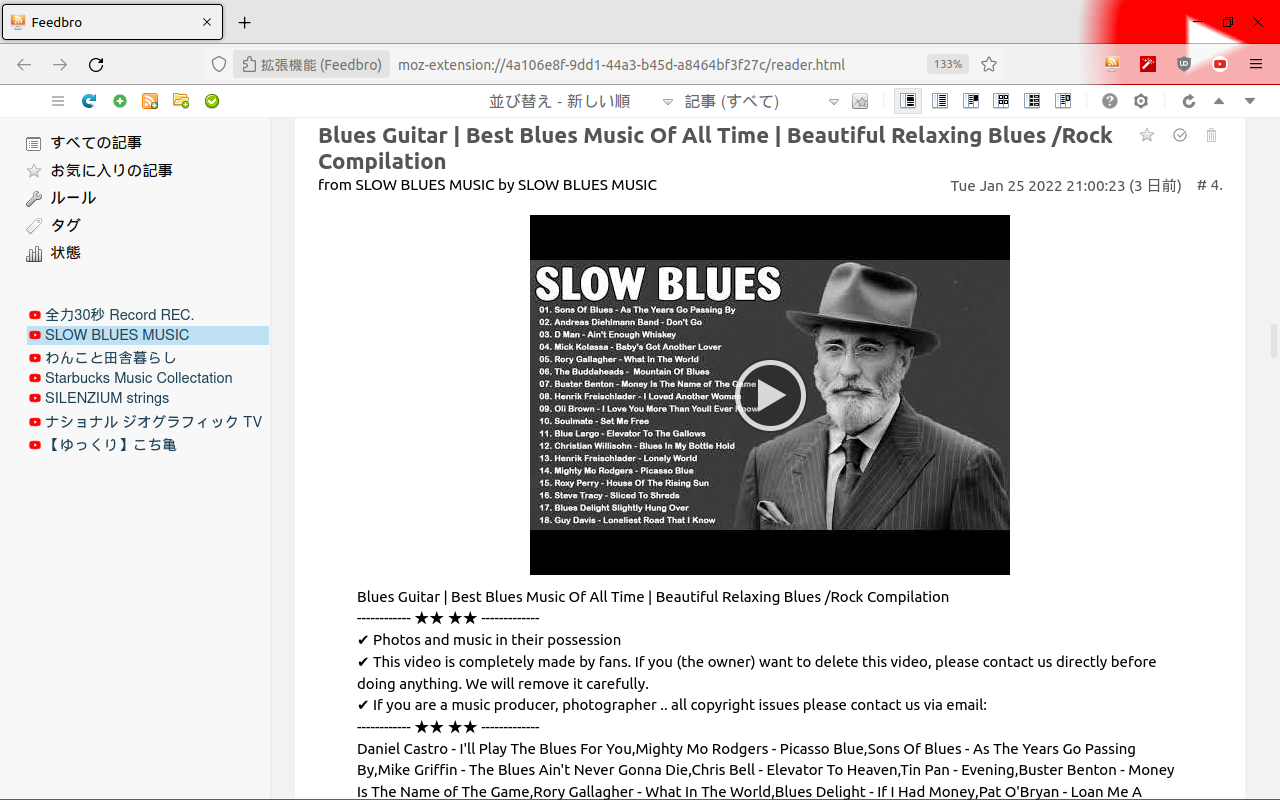Click the refresh all feeds icon
The width and height of the screenshot is (1280, 800).
[89, 101]
